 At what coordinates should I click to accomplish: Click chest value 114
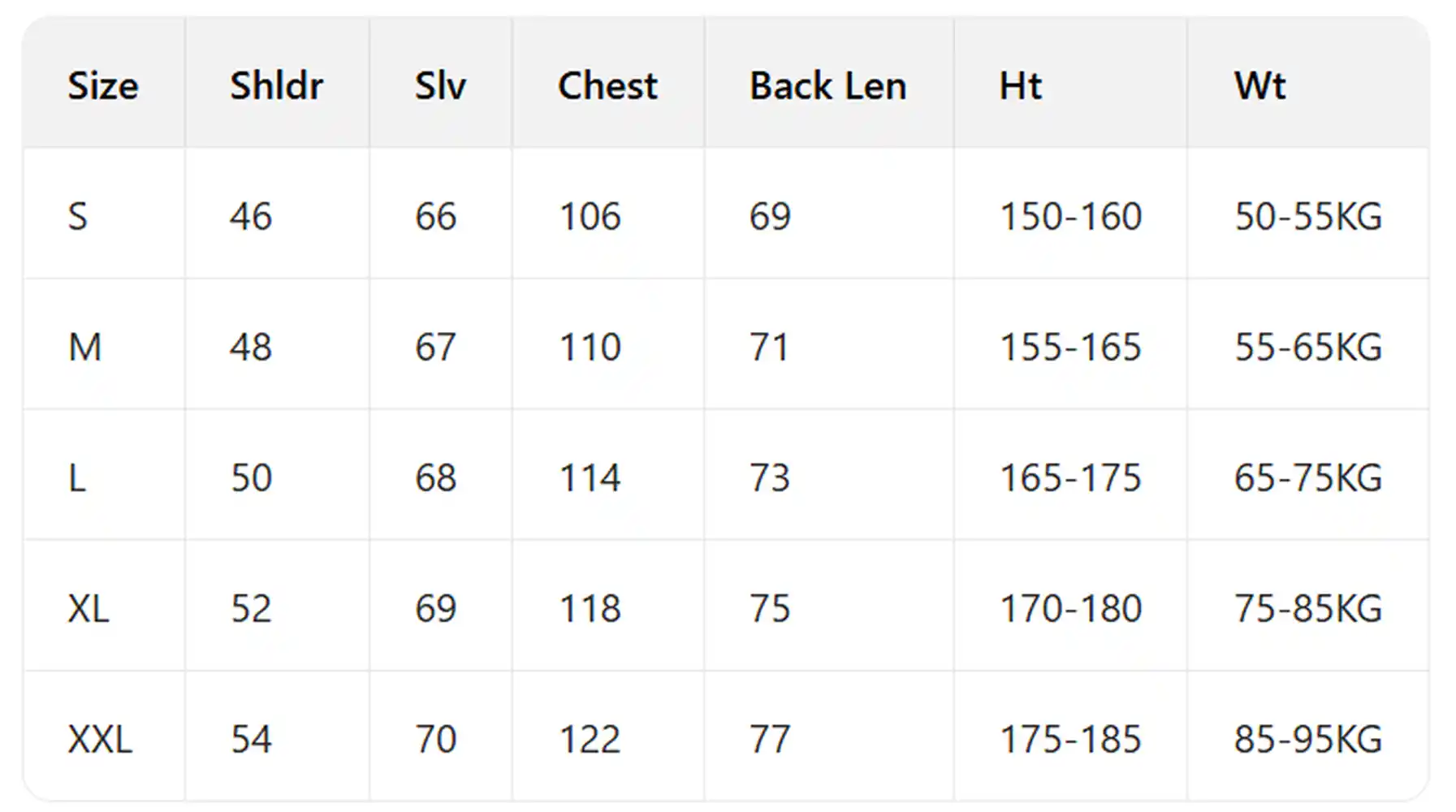590,478
